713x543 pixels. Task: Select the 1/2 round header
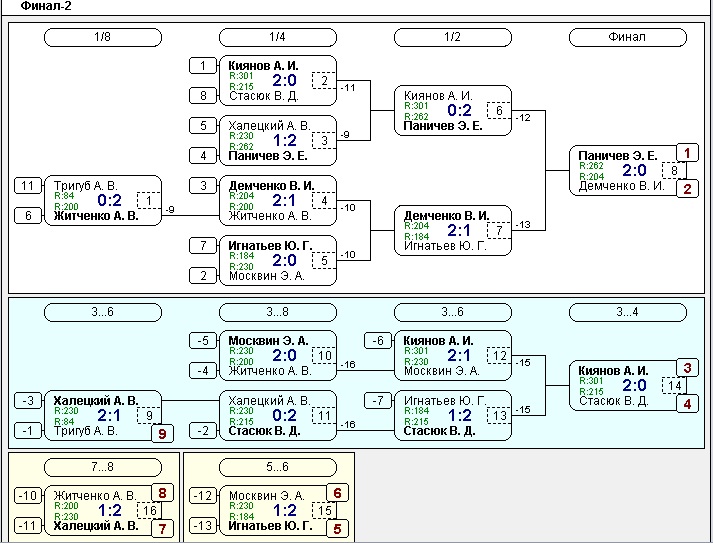coord(453,37)
